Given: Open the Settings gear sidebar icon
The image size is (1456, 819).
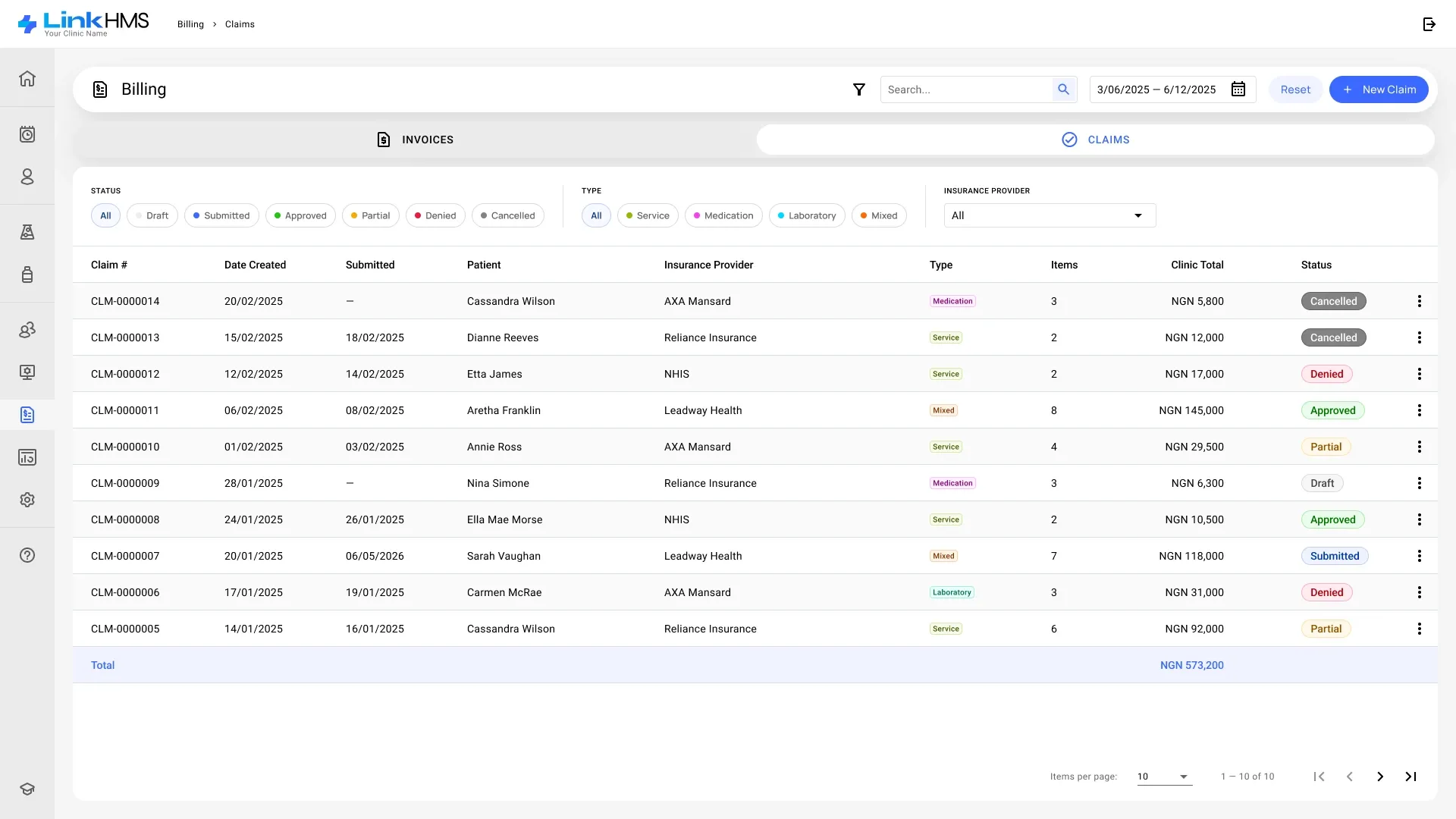Looking at the screenshot, I should point(27,500).
